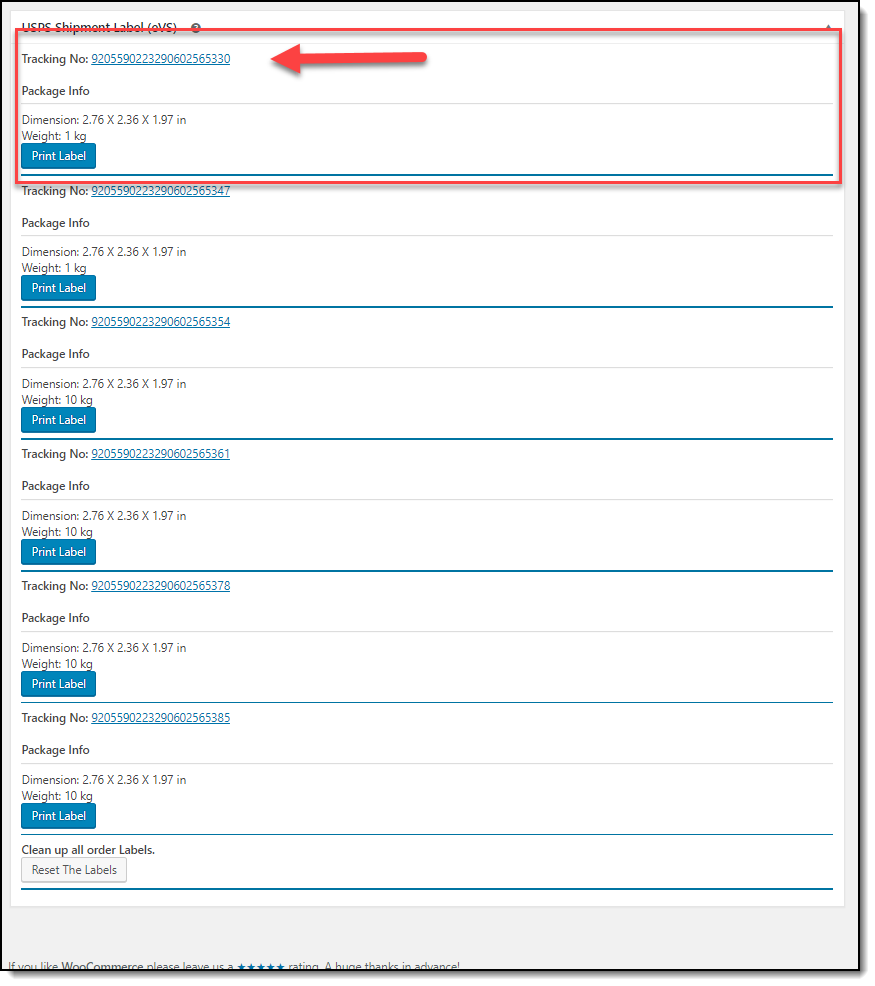Click the Reset The Labels button
The height and width of the screenshot is (986, 875).
tap(74, 870)
